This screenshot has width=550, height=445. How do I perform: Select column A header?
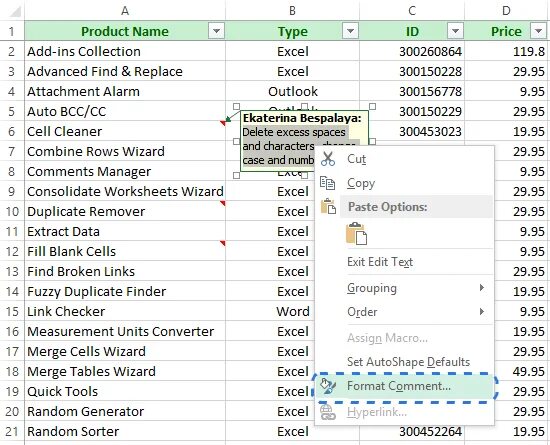tap(125, 11)
